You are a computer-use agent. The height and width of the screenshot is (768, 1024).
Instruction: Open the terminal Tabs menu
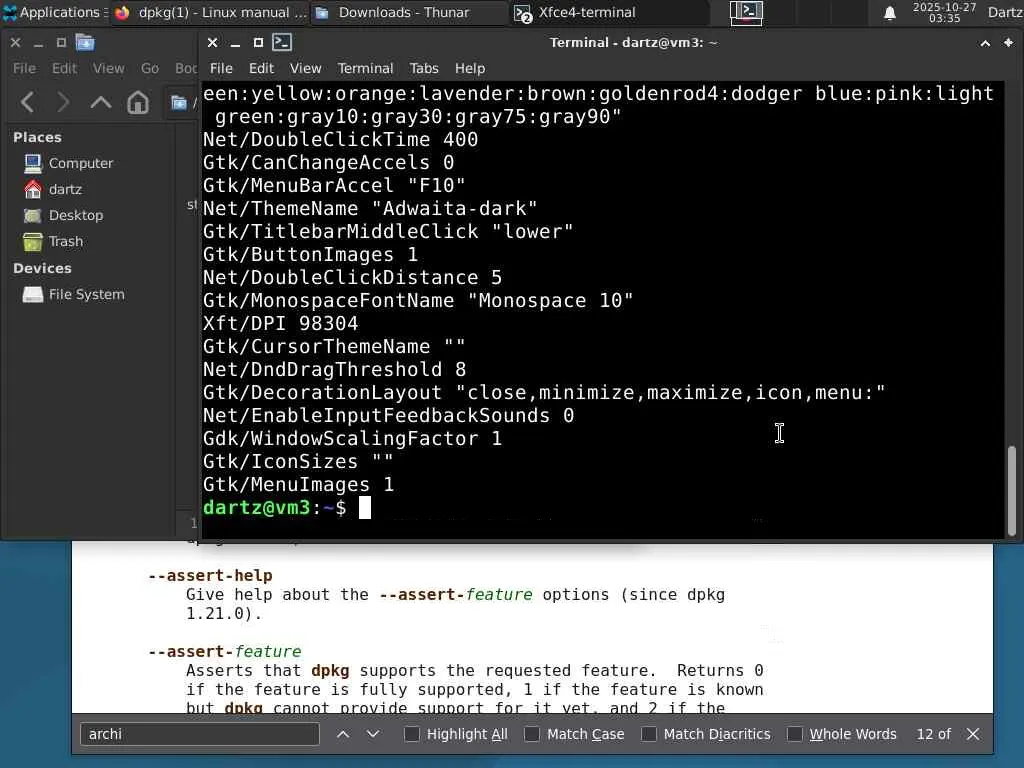coord(424,68)
